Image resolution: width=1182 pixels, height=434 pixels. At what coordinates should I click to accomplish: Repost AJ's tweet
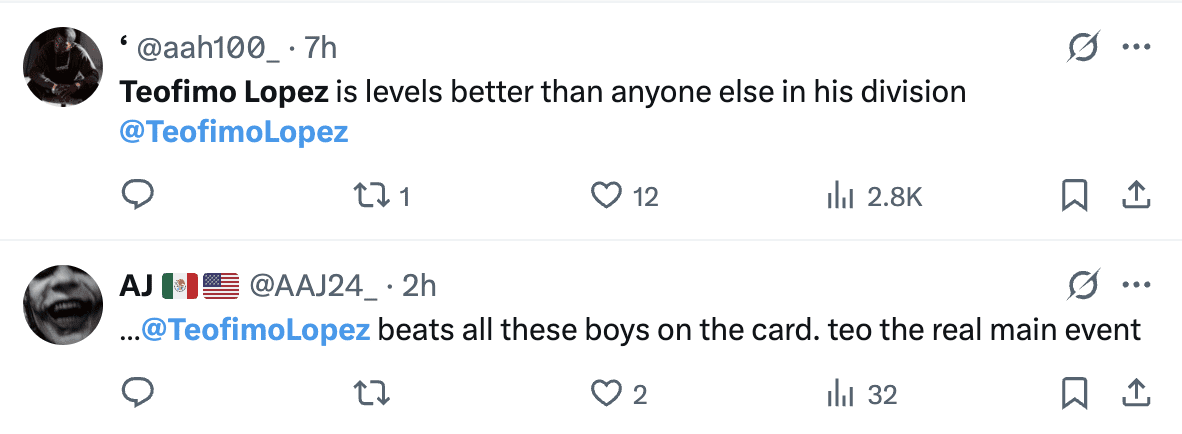pos(373,394)
